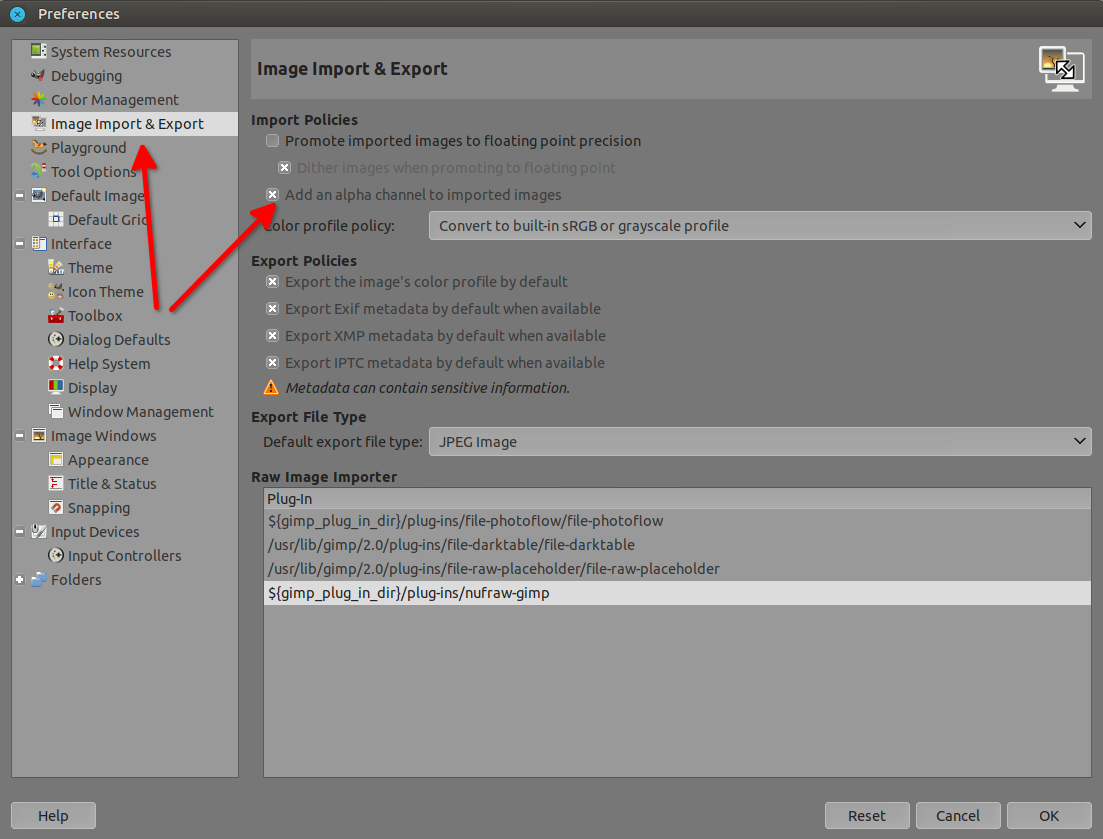Click the Image Import & Export header icon
This screenshot has width=1103, height=839.
tap(1061, 69)
